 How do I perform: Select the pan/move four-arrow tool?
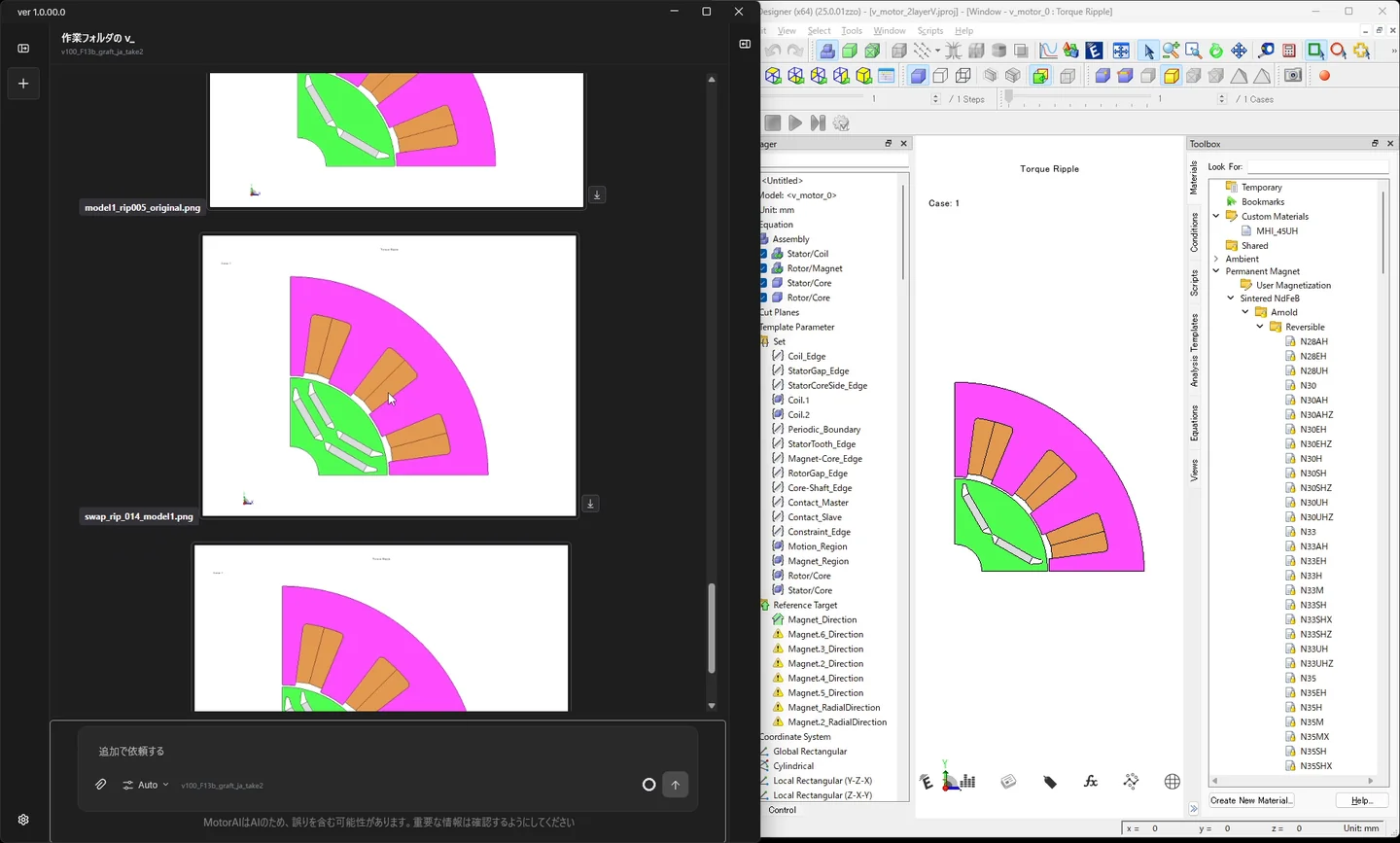click(1239, 51)
